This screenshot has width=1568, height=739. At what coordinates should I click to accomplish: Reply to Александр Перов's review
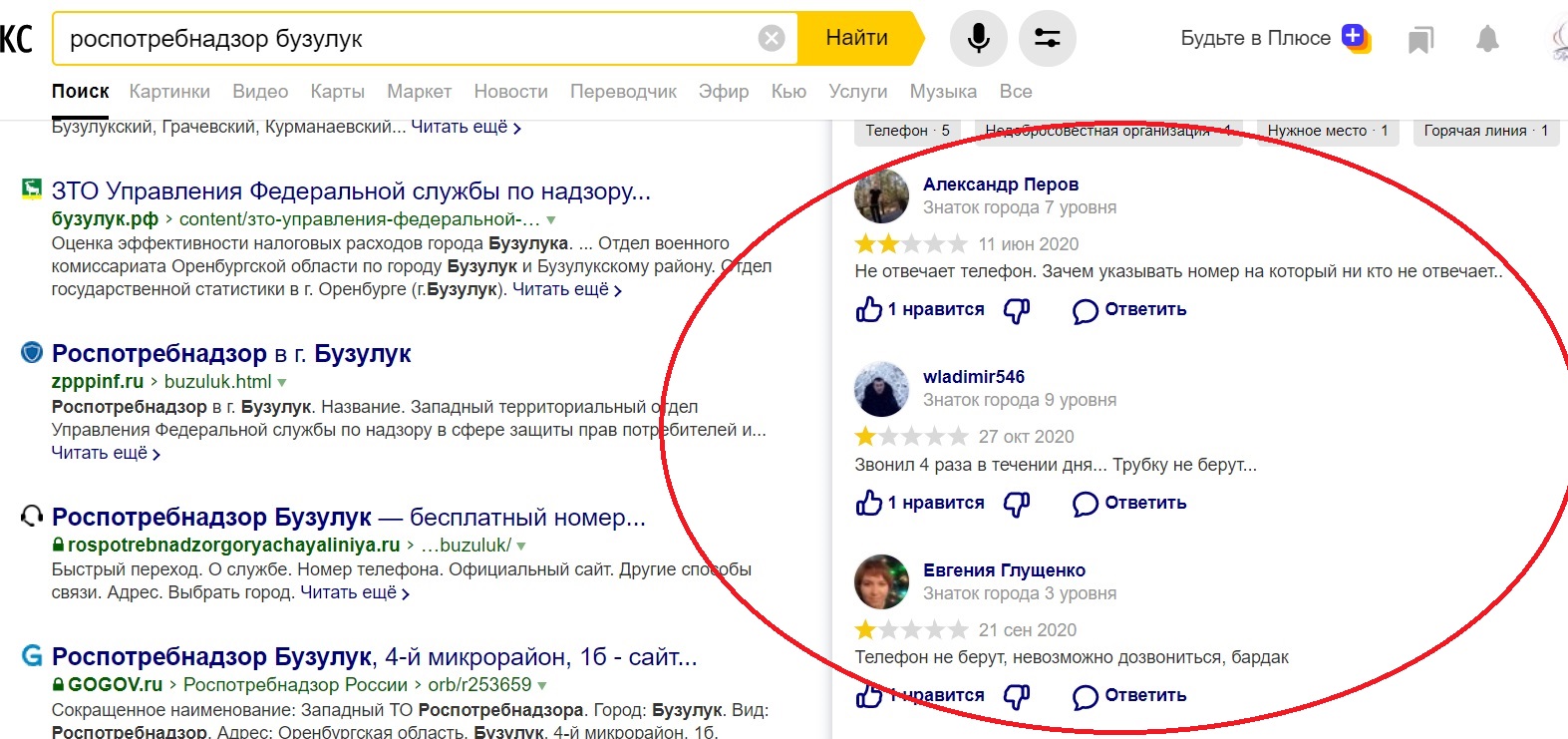tap(1129, 310)
